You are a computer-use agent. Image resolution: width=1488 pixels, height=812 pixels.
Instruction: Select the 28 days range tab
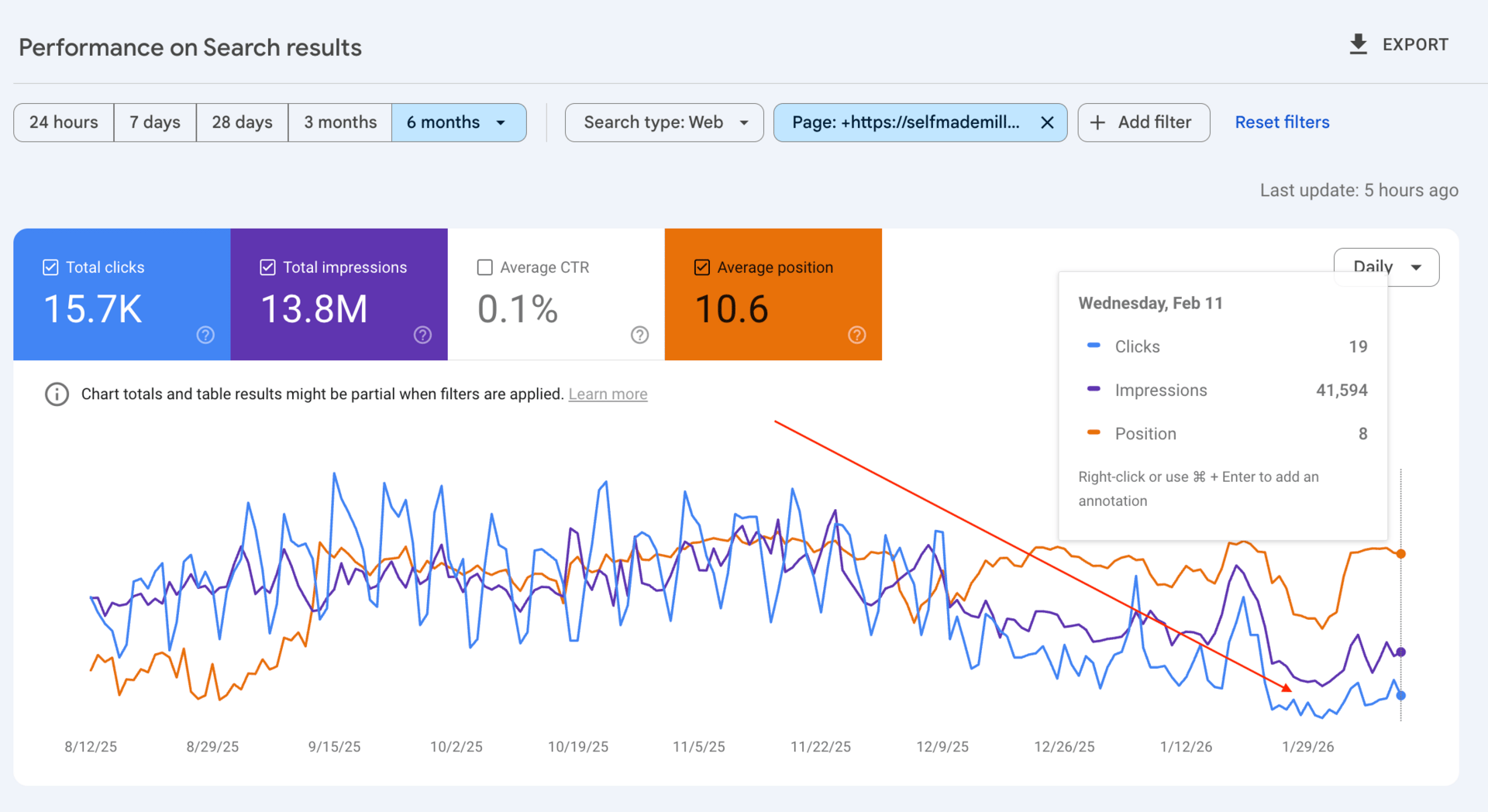pyautogui.click(x=242, y=122)
